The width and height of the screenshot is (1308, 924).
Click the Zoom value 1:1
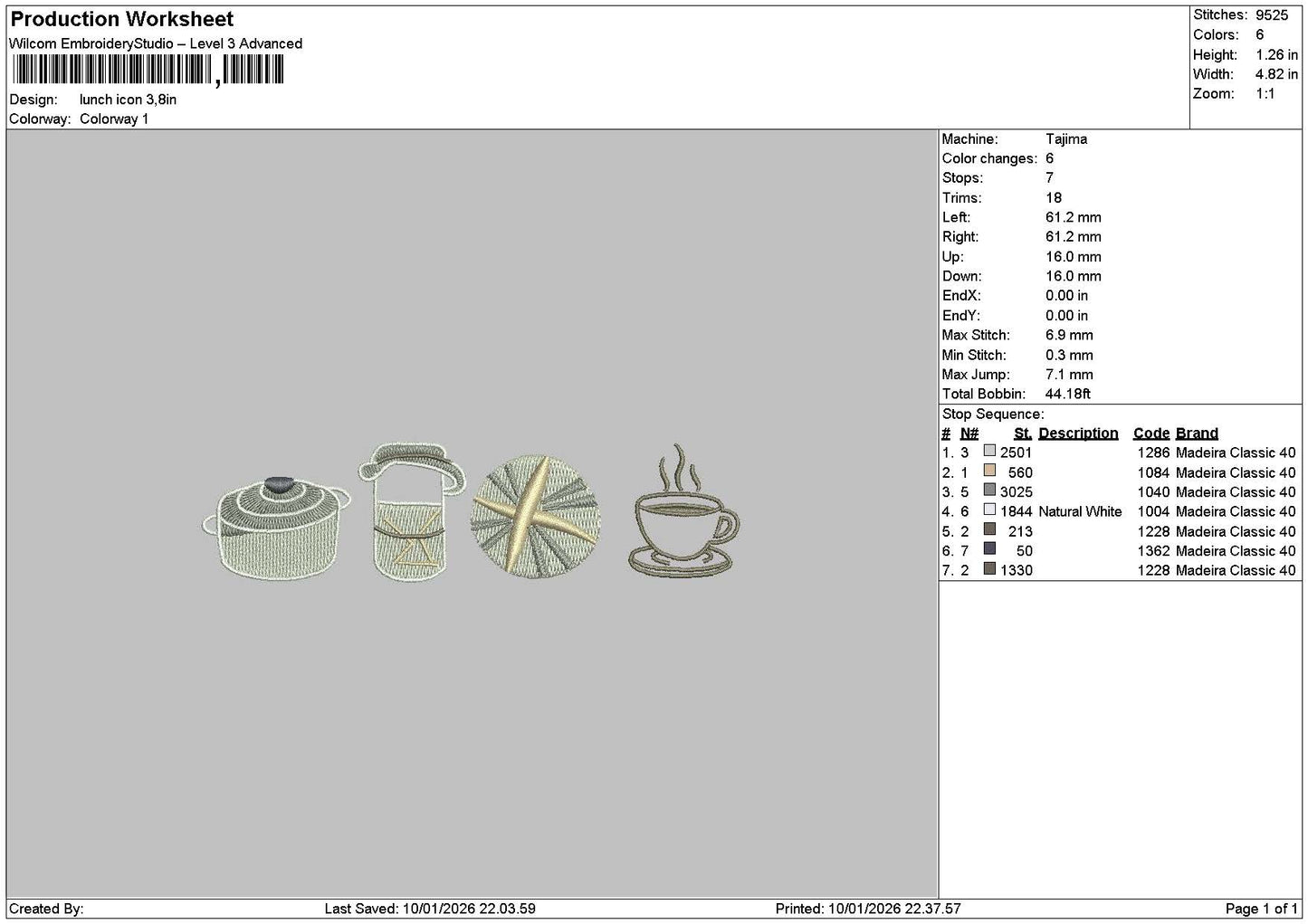(x=1265, y=93)
